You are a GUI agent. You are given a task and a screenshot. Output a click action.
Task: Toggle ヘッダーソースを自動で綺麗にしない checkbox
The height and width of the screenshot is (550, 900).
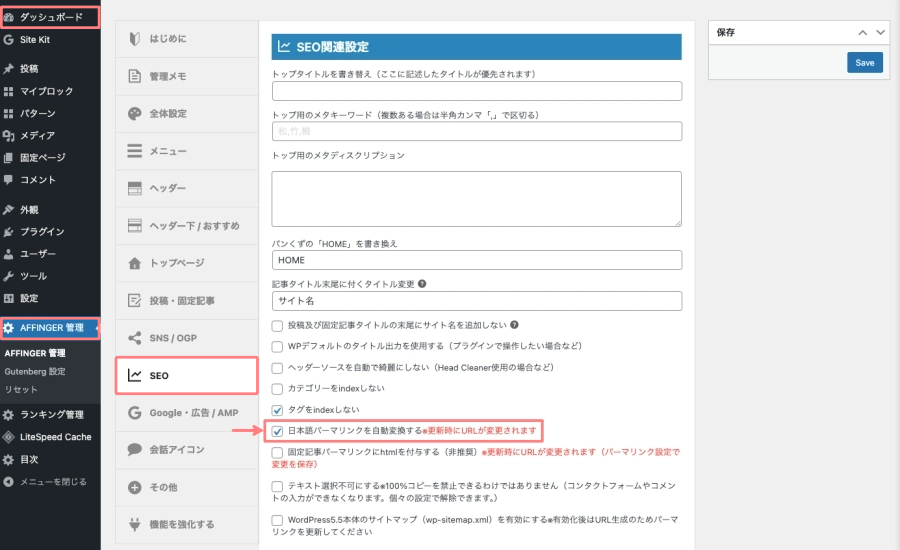[277, 368]
